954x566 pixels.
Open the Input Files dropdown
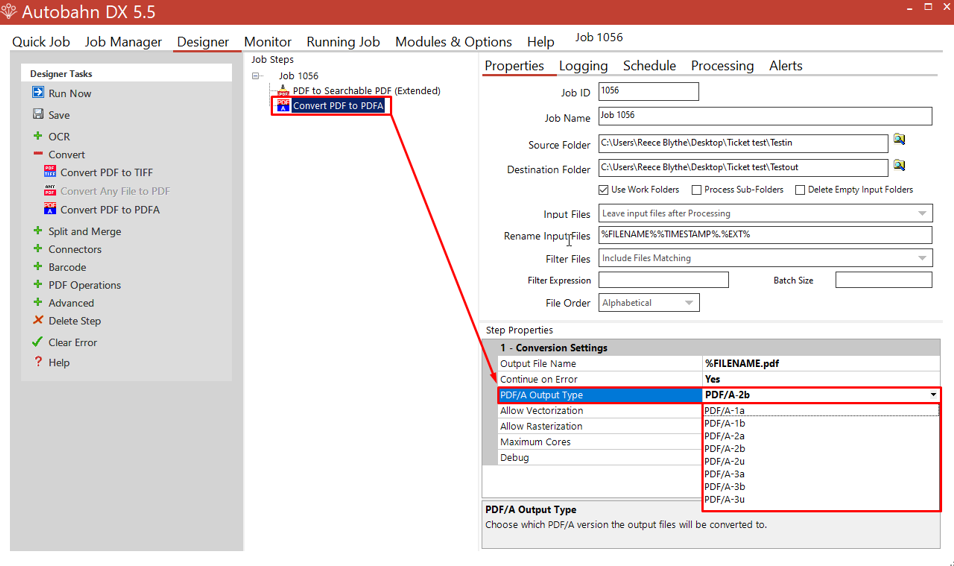coord(921,213)
